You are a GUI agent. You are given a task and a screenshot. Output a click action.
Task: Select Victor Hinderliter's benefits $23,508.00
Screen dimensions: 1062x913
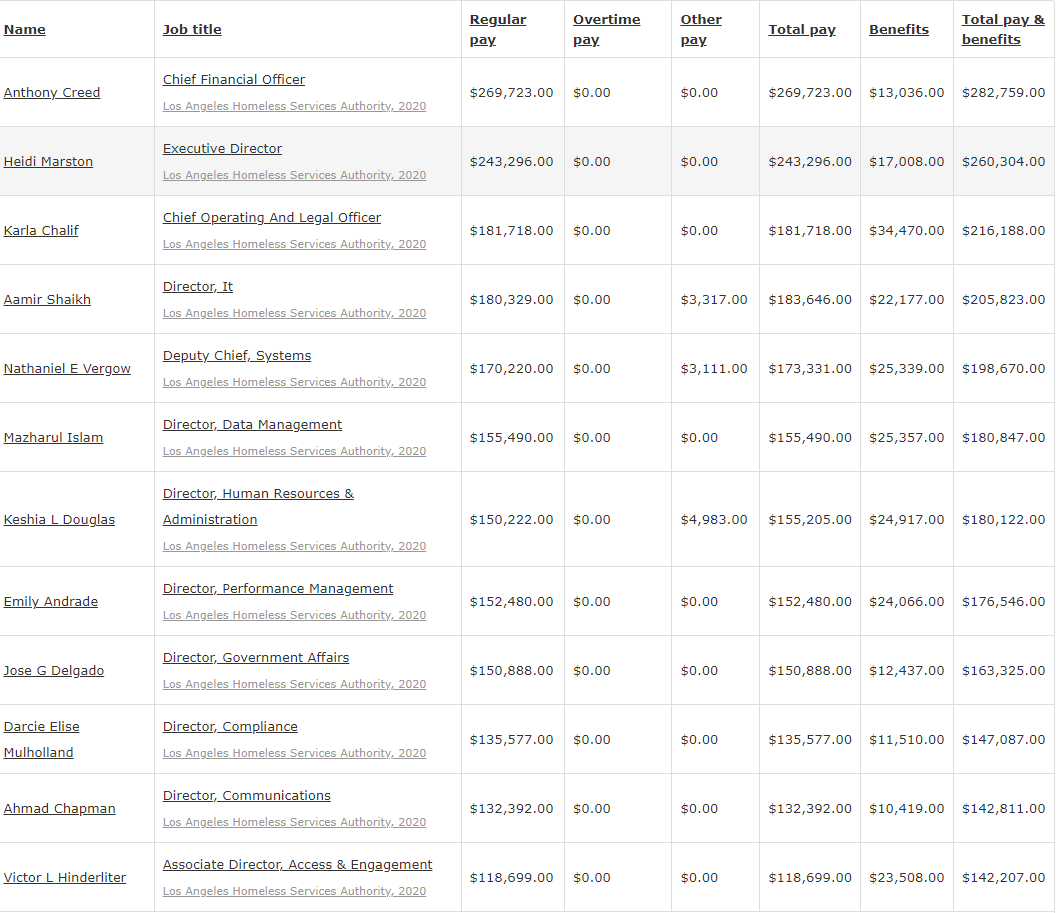click(906, 878)
